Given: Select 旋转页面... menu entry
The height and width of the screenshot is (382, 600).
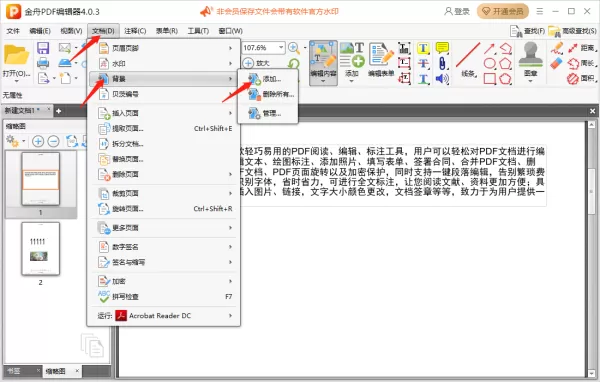Looking at the screenshot, I should pos(164,209).
